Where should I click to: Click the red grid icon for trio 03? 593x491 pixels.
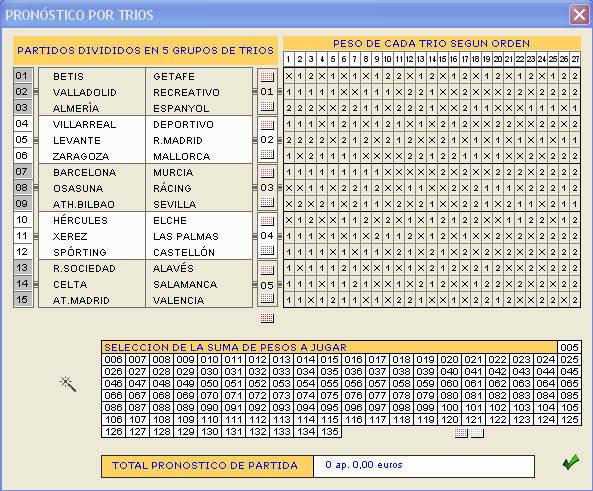point(267,173)
